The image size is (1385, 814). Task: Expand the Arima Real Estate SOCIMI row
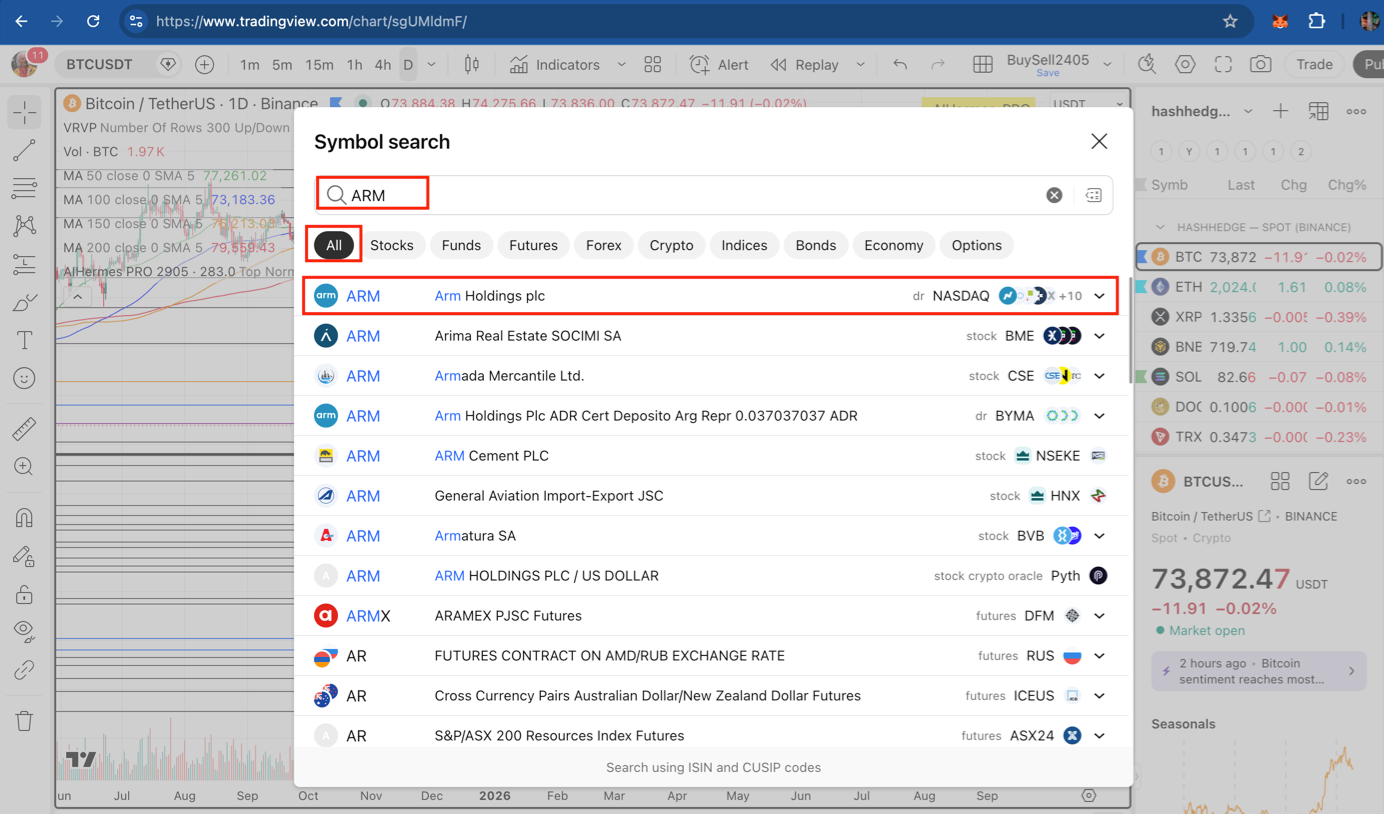(x=1099, y=336)
